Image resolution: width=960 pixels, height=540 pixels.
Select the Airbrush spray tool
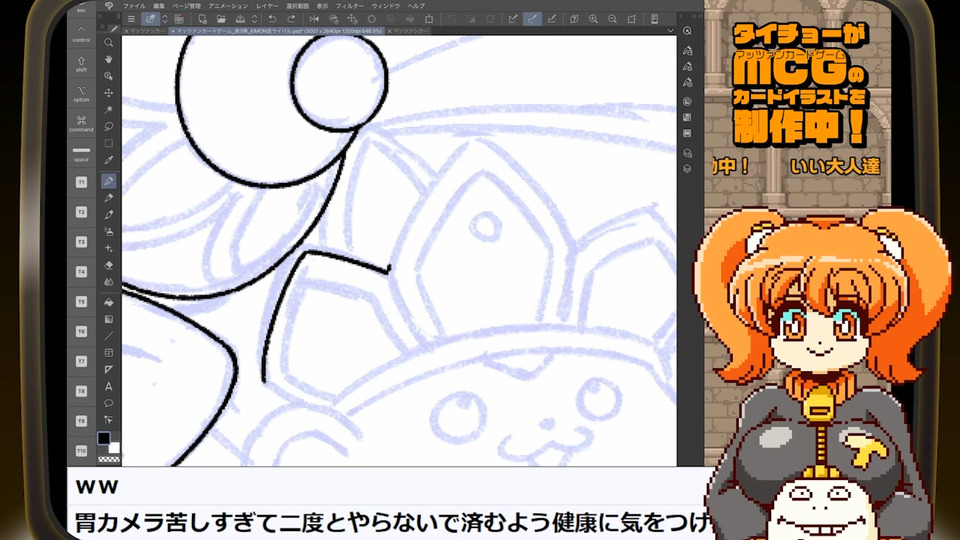pyautogui.click(x=108, y=231)
